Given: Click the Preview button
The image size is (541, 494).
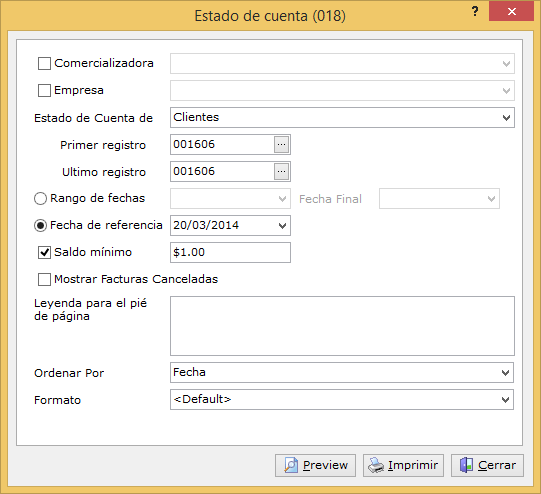Looking at the screenshot, I should 315,465.
